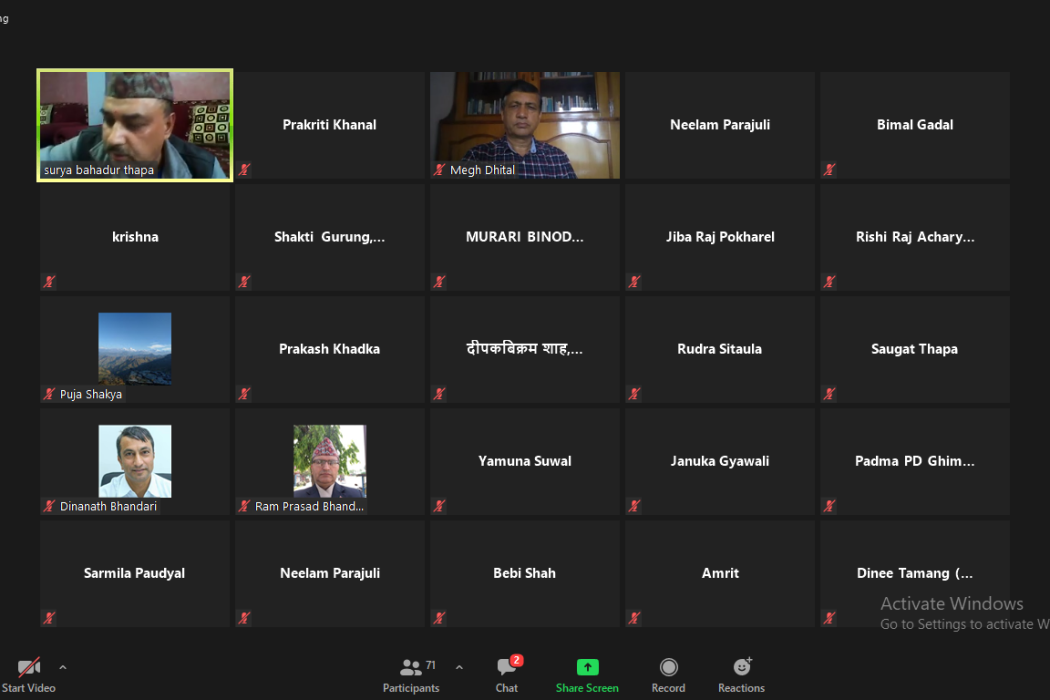Viewport: 1050px width, 700px height.
Task: Click the muted mic icon on Prakash Khadka tile
Action: coord(244,394)
